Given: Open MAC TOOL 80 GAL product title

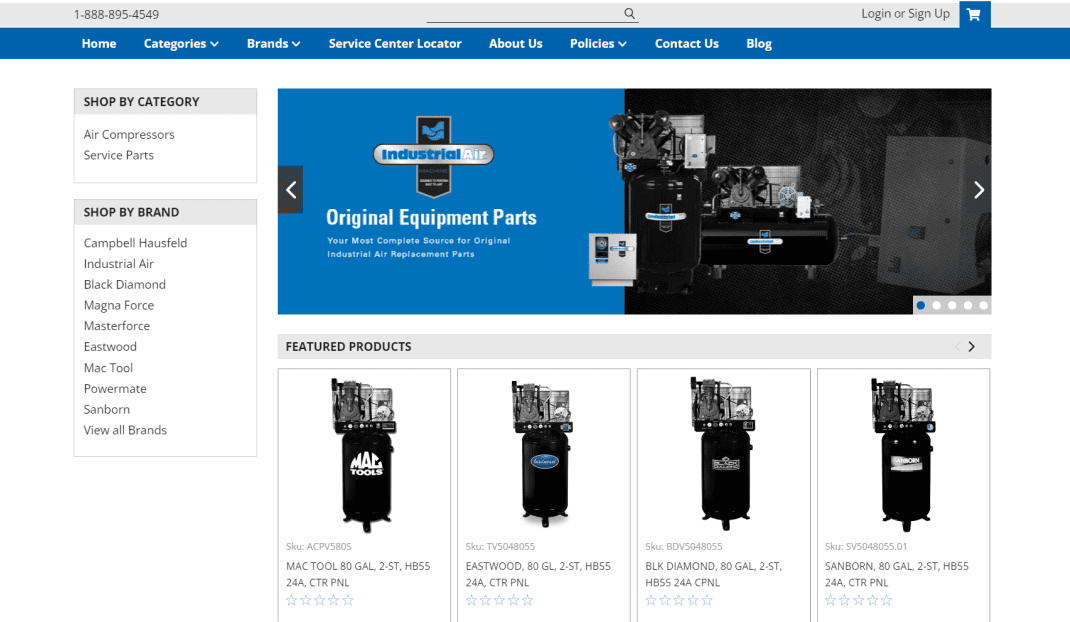Looking at the screenshot, I should [358, 574].
